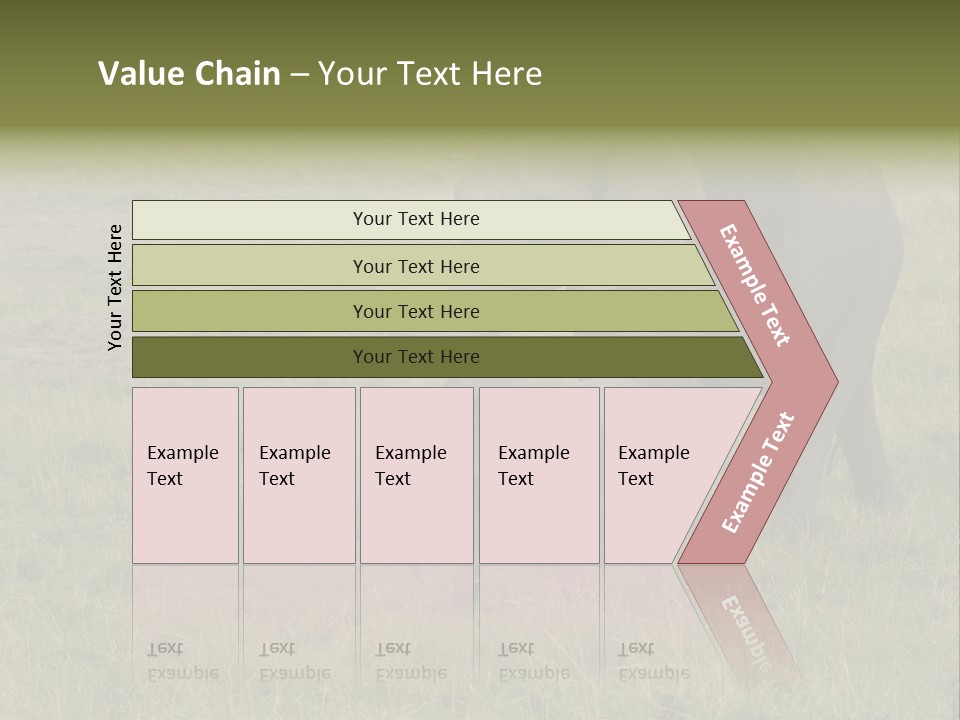
Task: Select the middle pink "Example Text" box
Action: tap(416, 475)
